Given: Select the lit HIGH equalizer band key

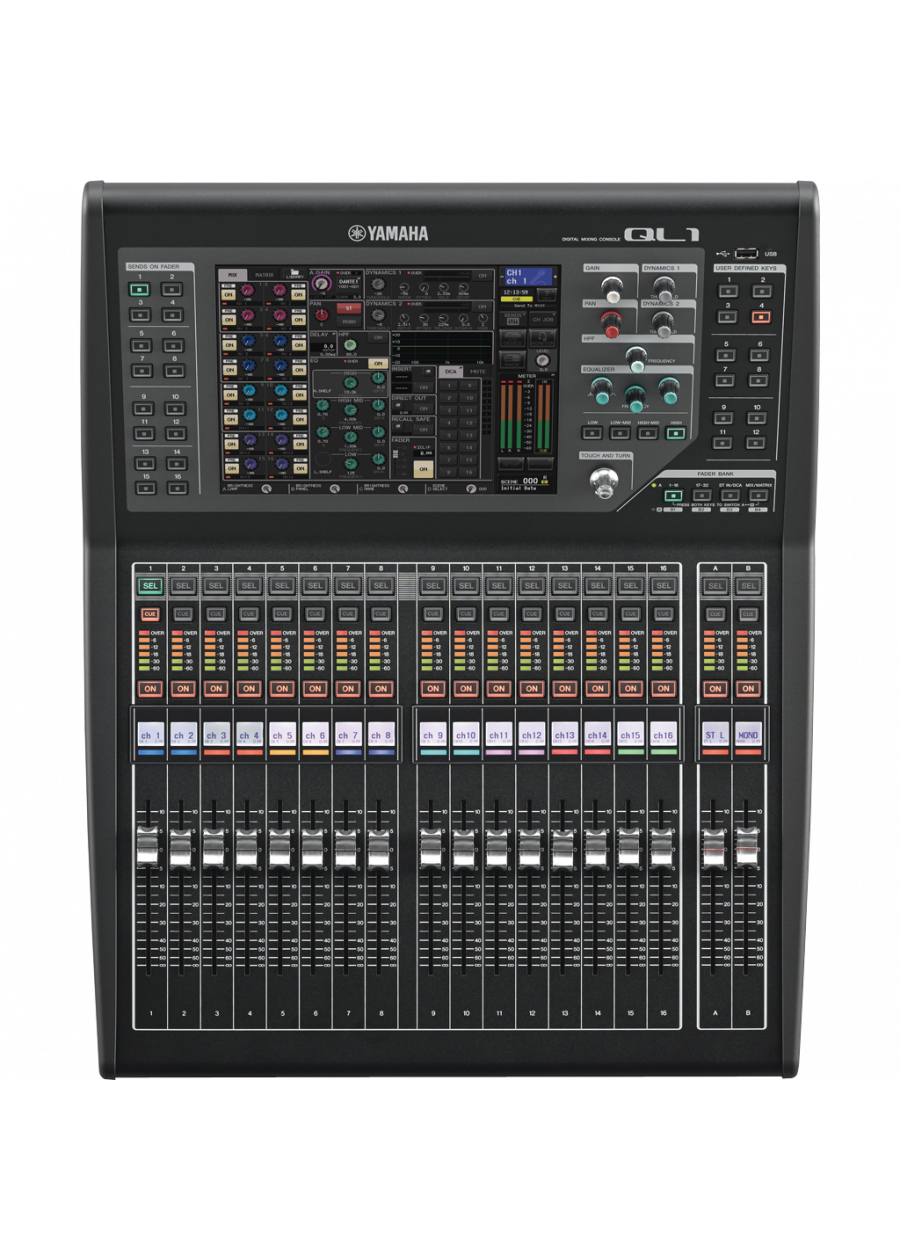Looking at the screenshot, I should (676, 433).
